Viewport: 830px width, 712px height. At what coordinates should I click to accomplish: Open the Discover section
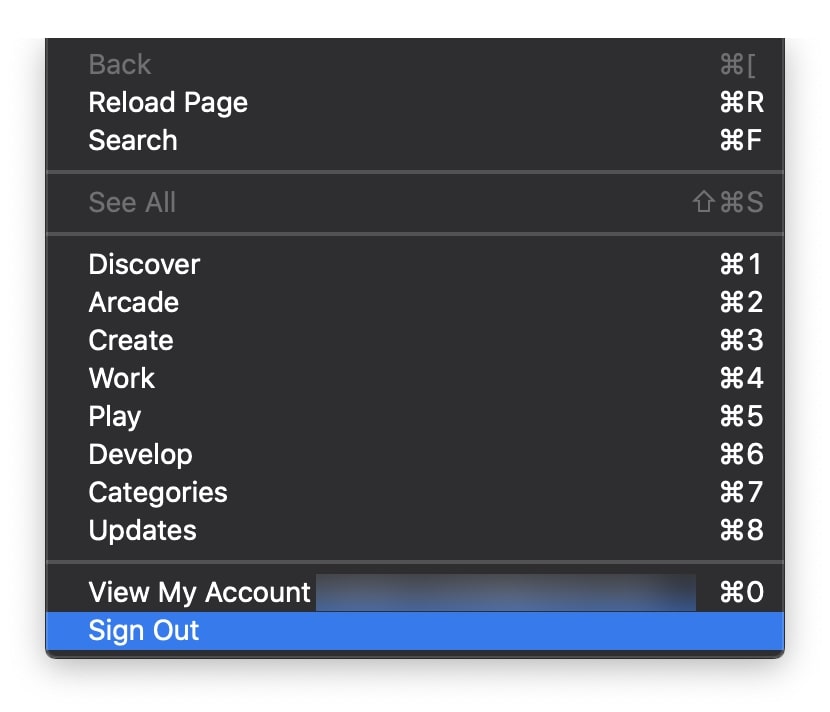coord(144,265)
